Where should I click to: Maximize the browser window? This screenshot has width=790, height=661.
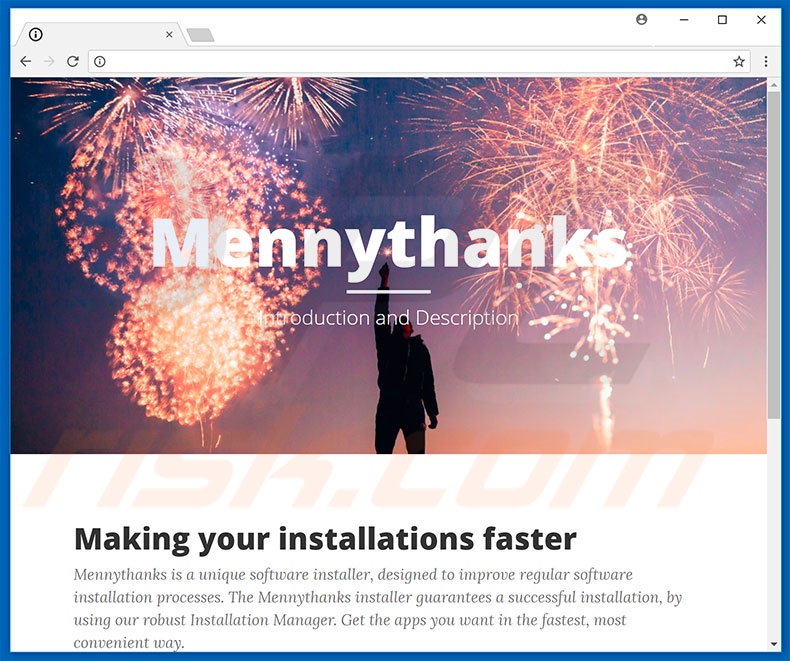click(x=722, y=19)
